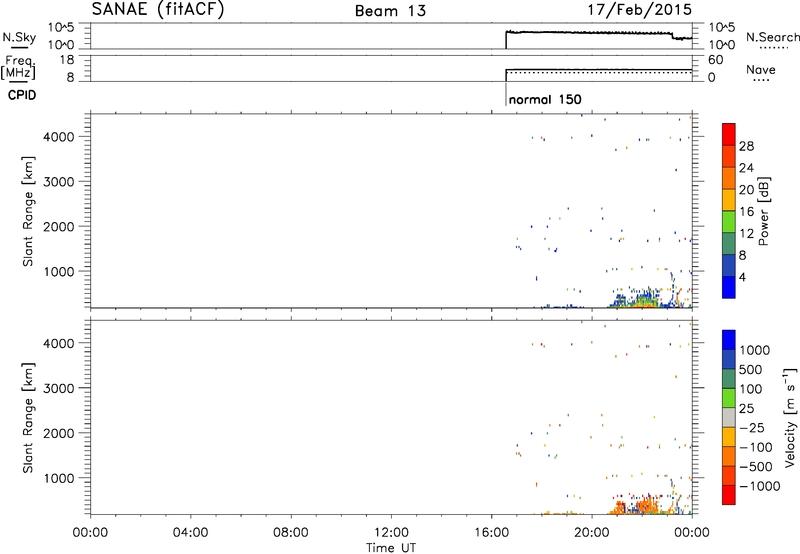Click the solid frequency trace line

598,69
